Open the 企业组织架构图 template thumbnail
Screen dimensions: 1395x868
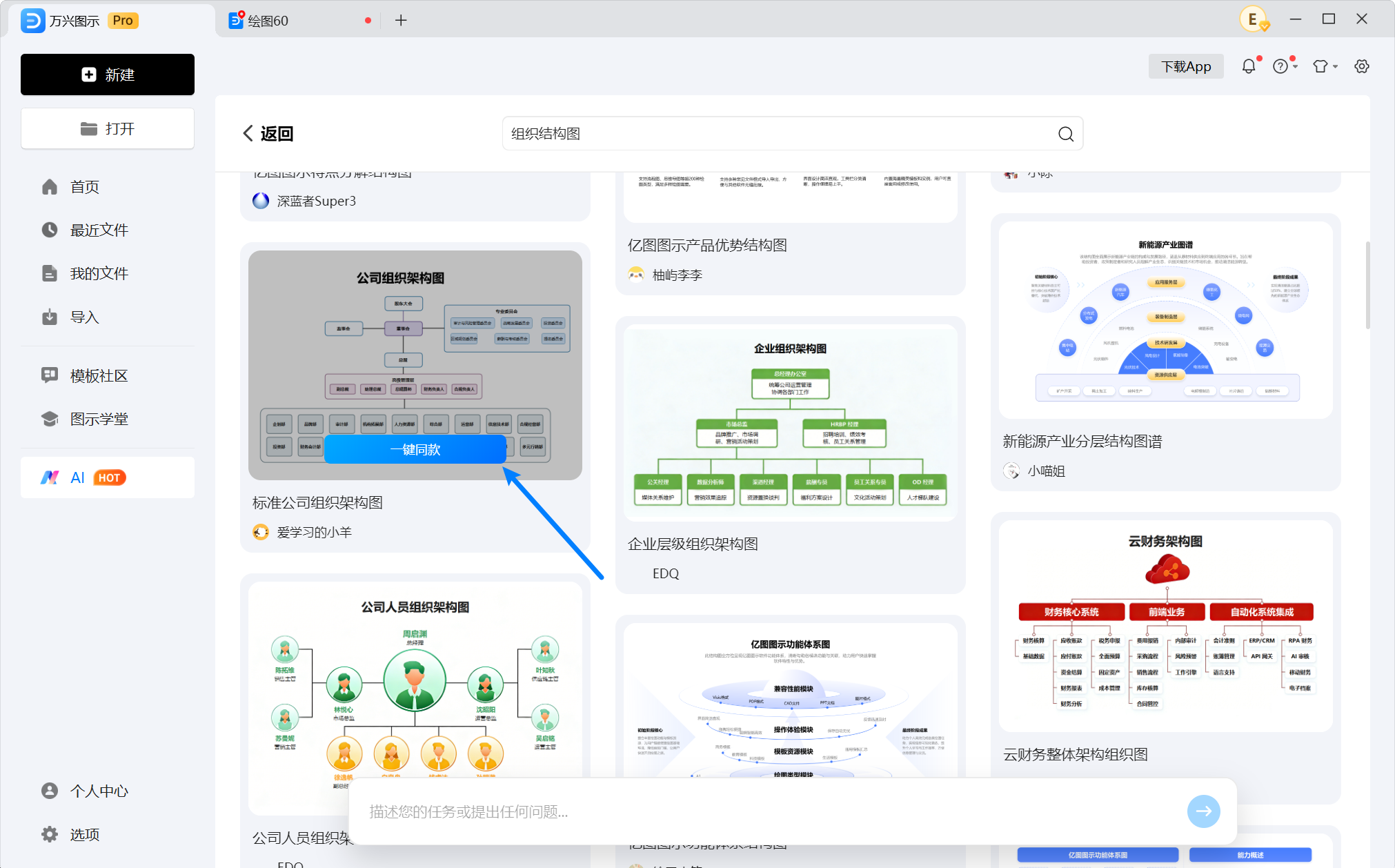(x=791, y=423)
